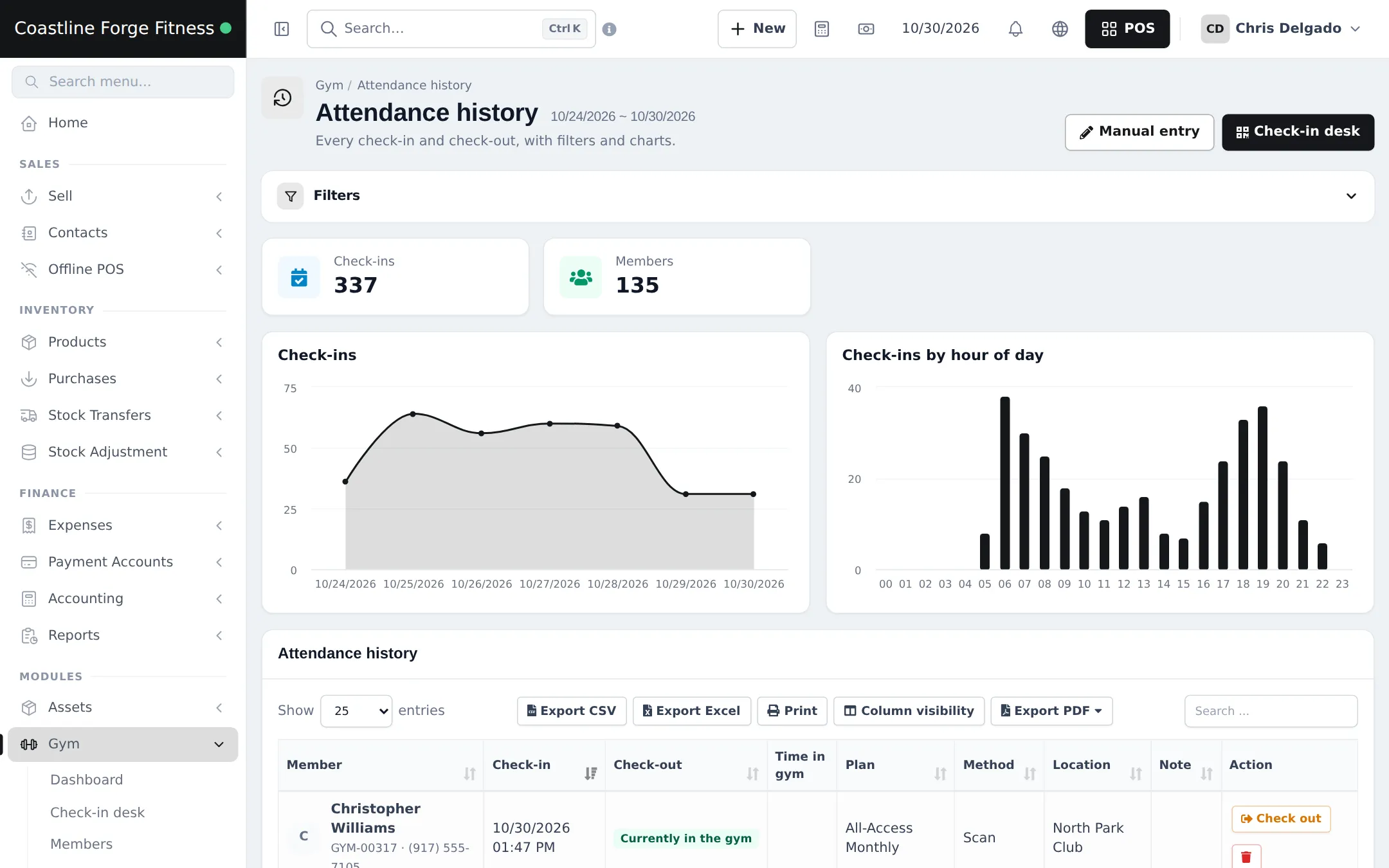The image size is (1389, 868).
Task: Click the globe language icon
Action: (x=1060, y=29)
